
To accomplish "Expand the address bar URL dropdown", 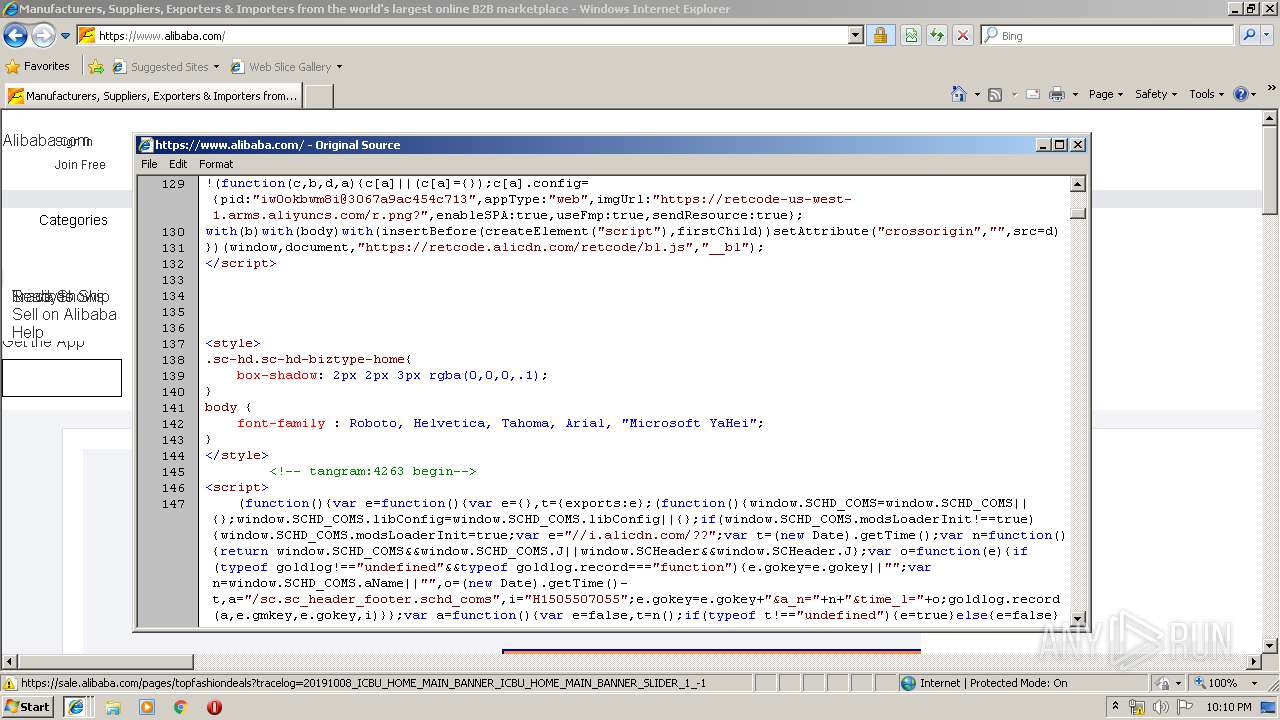I will [855, 36].
